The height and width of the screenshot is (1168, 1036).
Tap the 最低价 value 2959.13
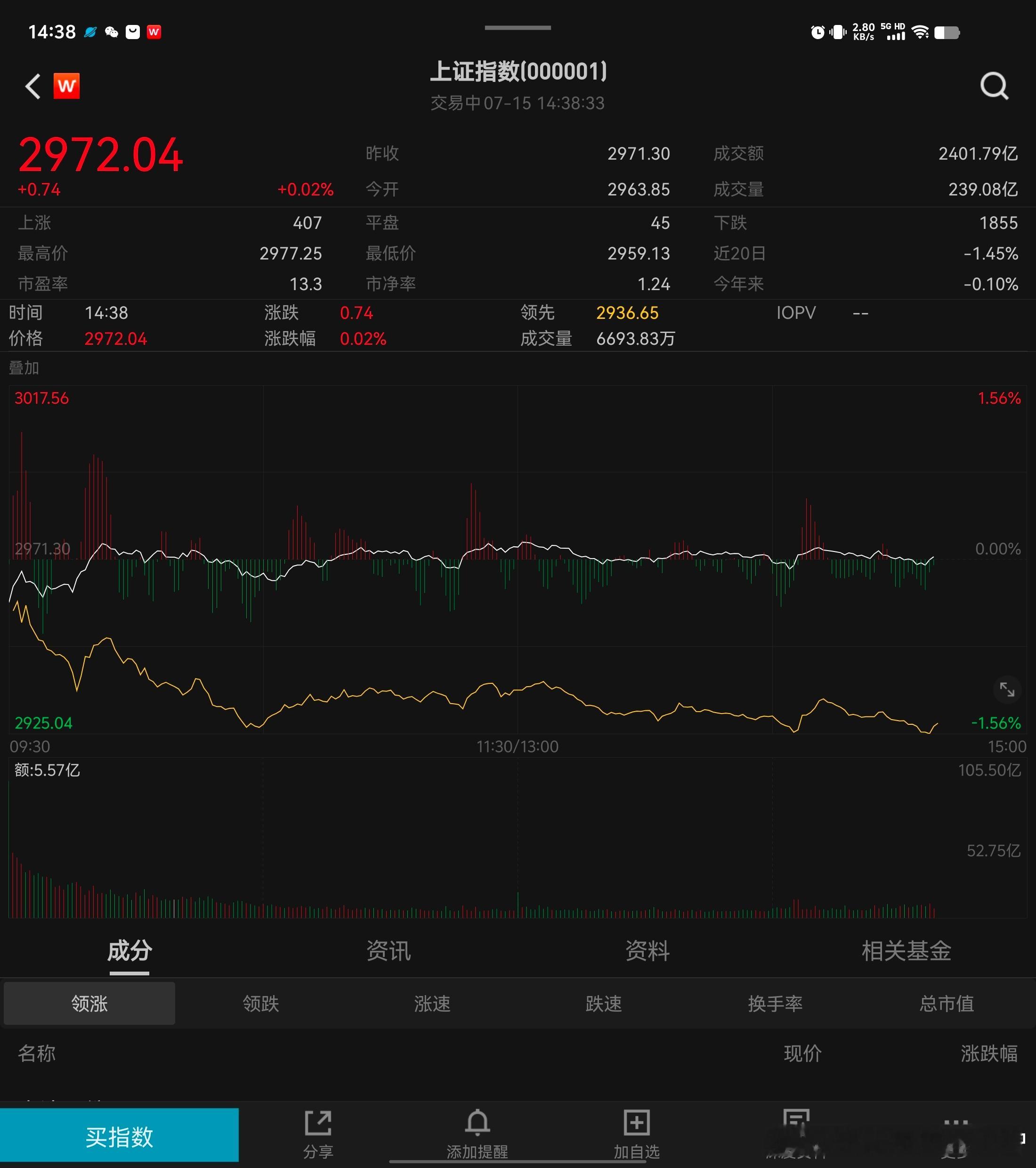pyautogui.click(x=638, y=254)
